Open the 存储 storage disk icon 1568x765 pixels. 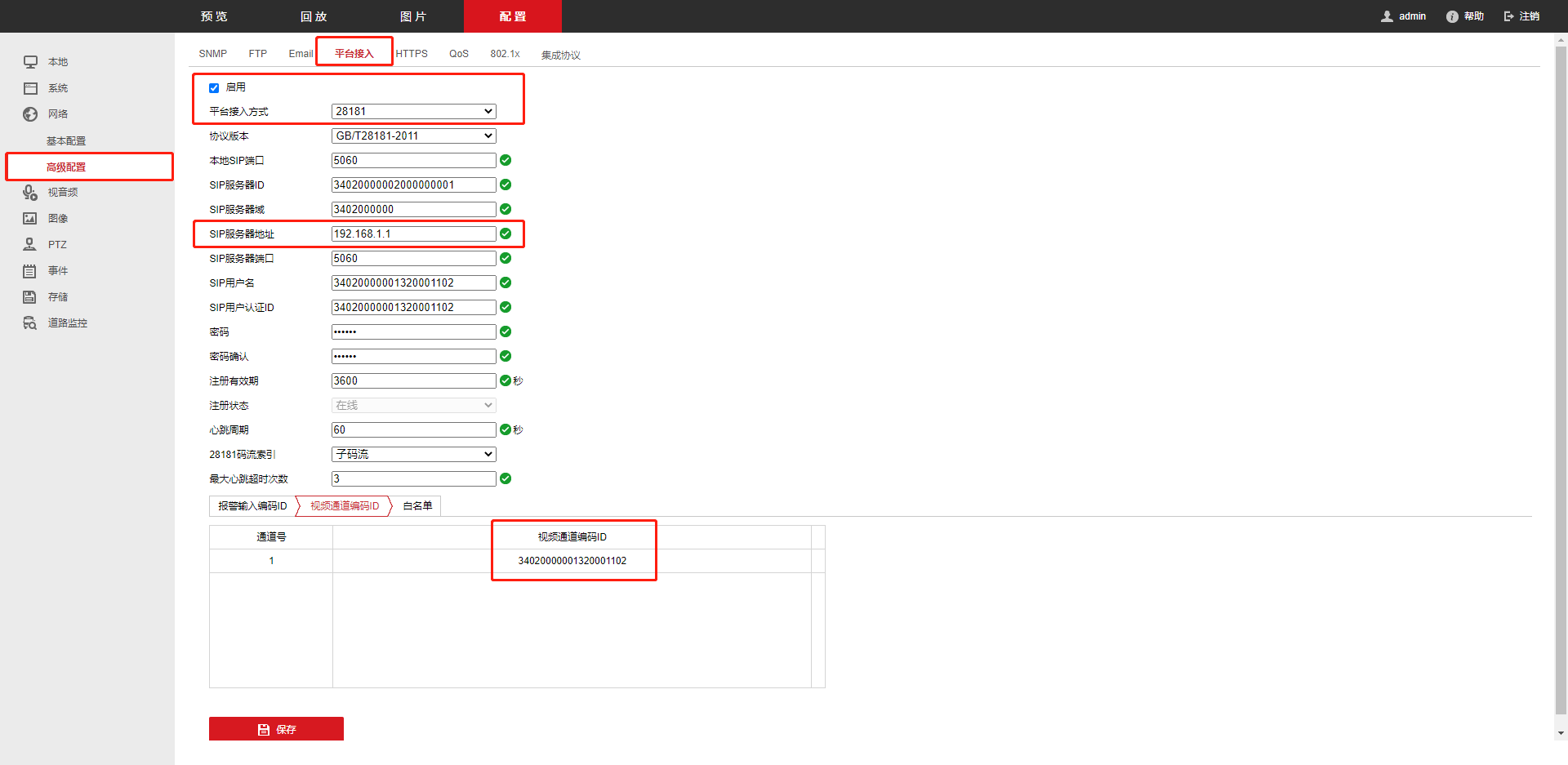(30, 297)
